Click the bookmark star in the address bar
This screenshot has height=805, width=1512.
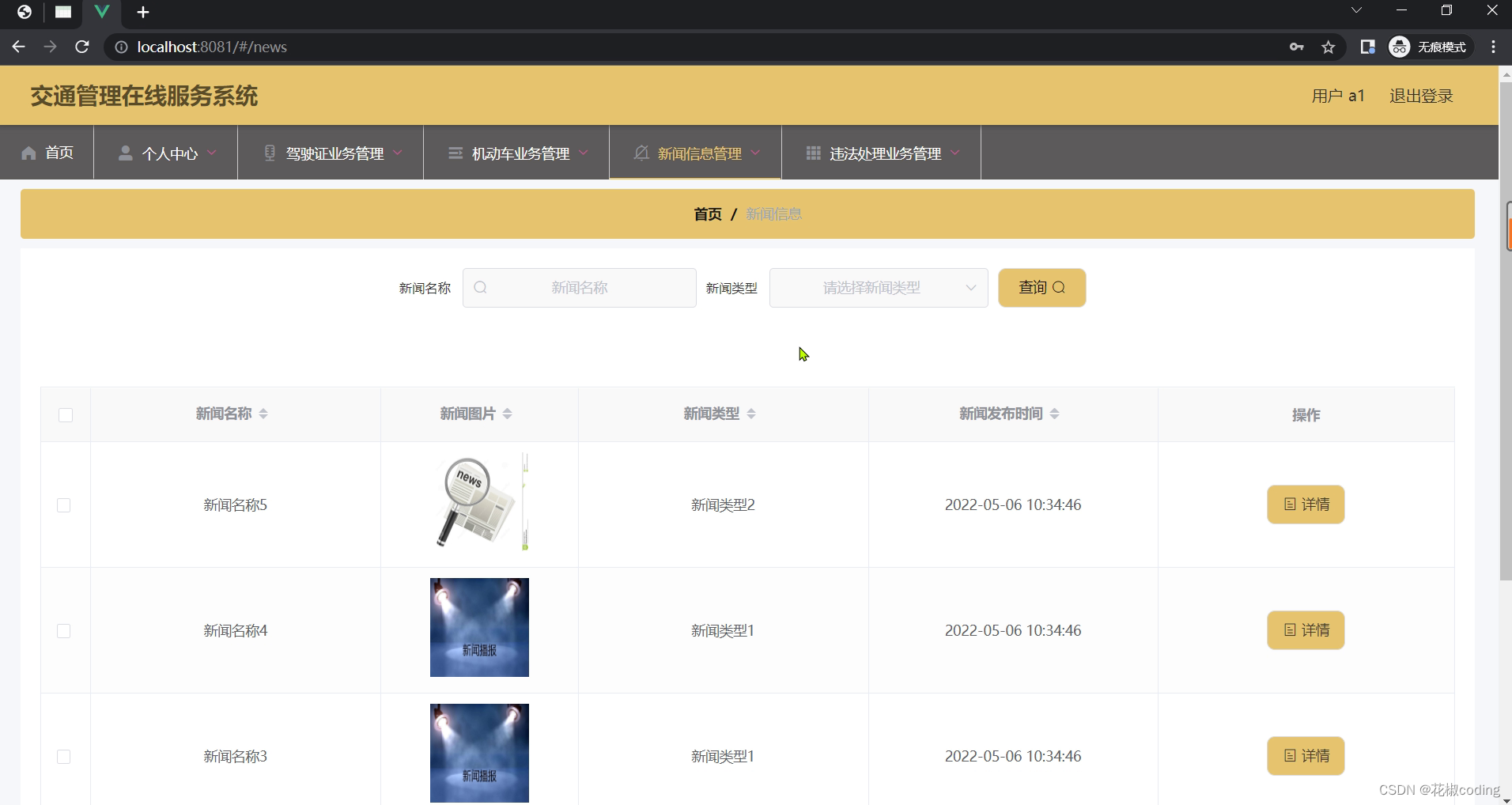point(1329,47)
